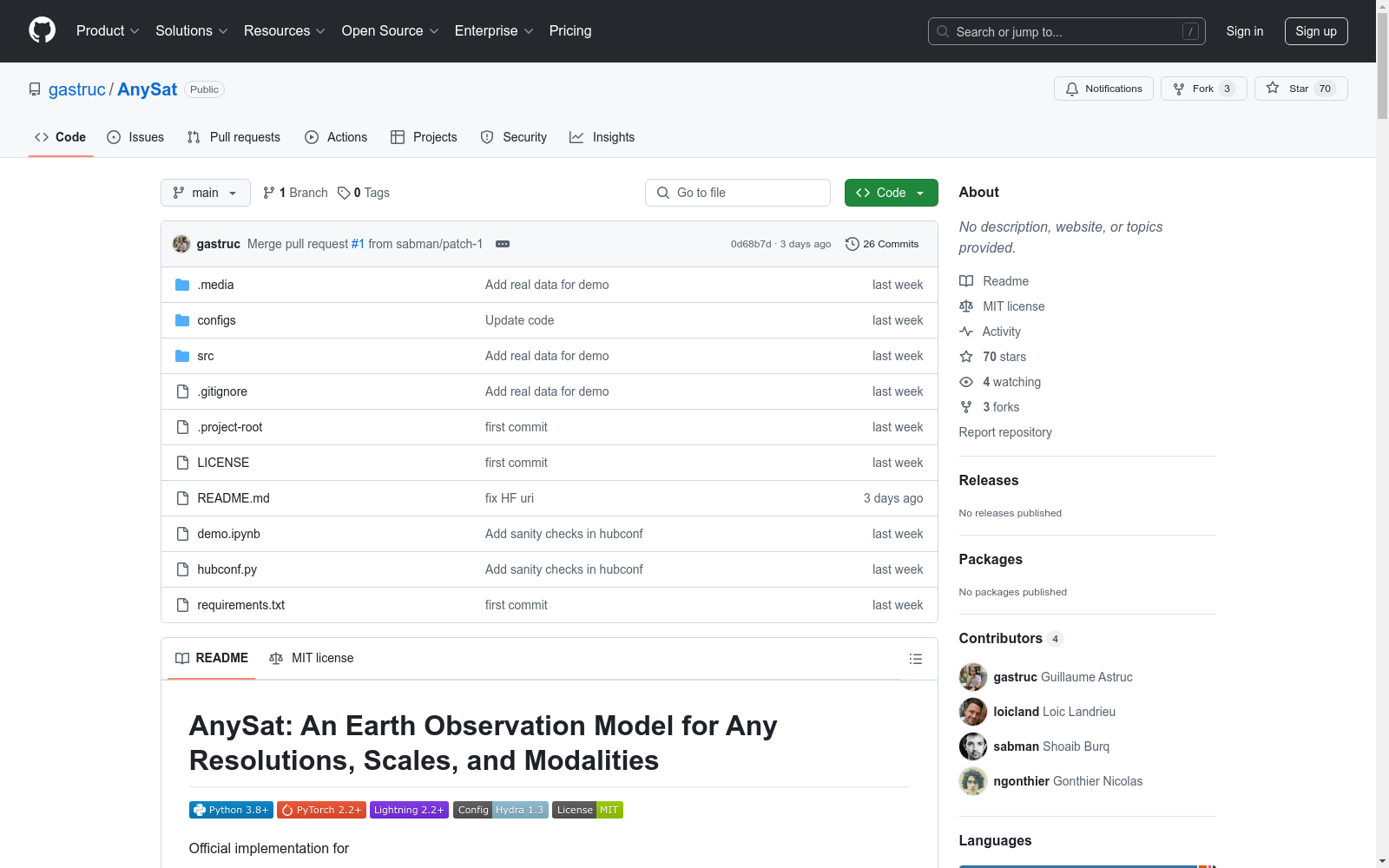
Task: Open the .project-root file
Action: click(229, 427)
